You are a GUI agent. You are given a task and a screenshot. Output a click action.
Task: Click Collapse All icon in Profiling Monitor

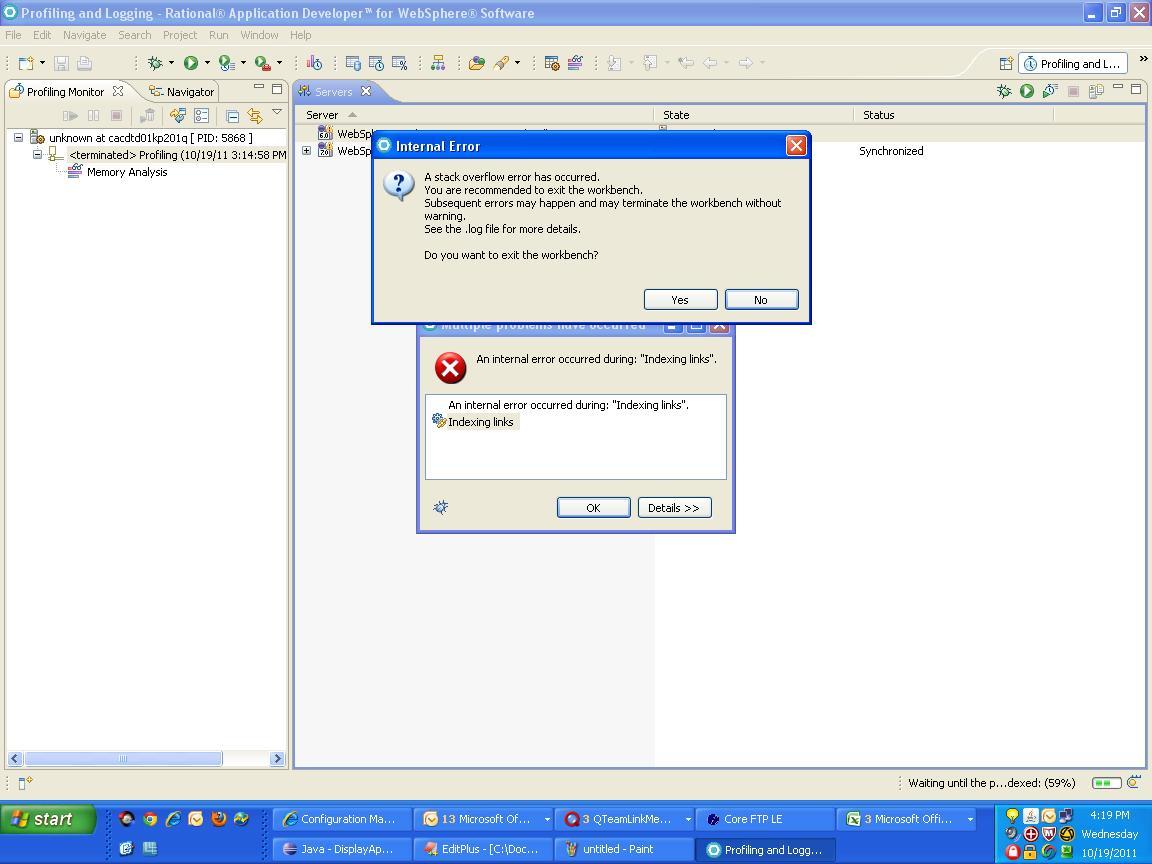(x=232, y=115)
